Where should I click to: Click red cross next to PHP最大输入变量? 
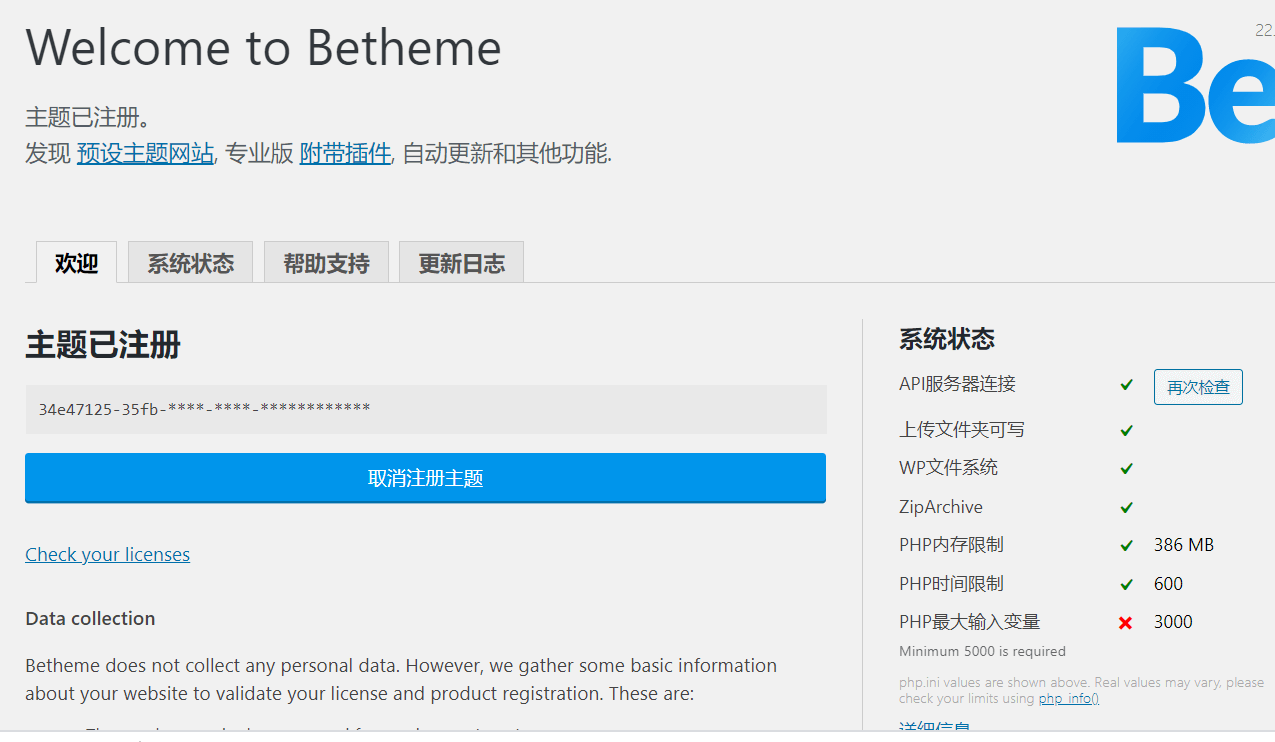1126,622
